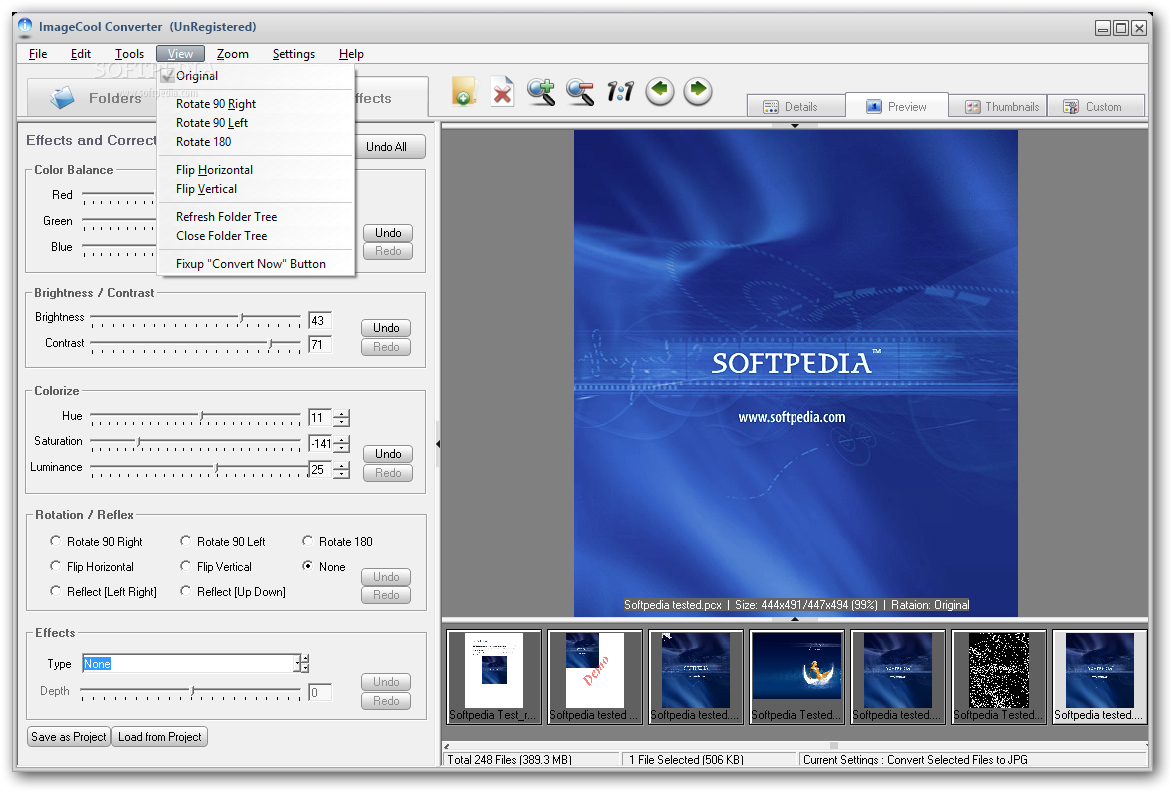Screen dimensions: 1173x792
Task: Choose Rotate 90 Right in View menu
Action: 256,104
